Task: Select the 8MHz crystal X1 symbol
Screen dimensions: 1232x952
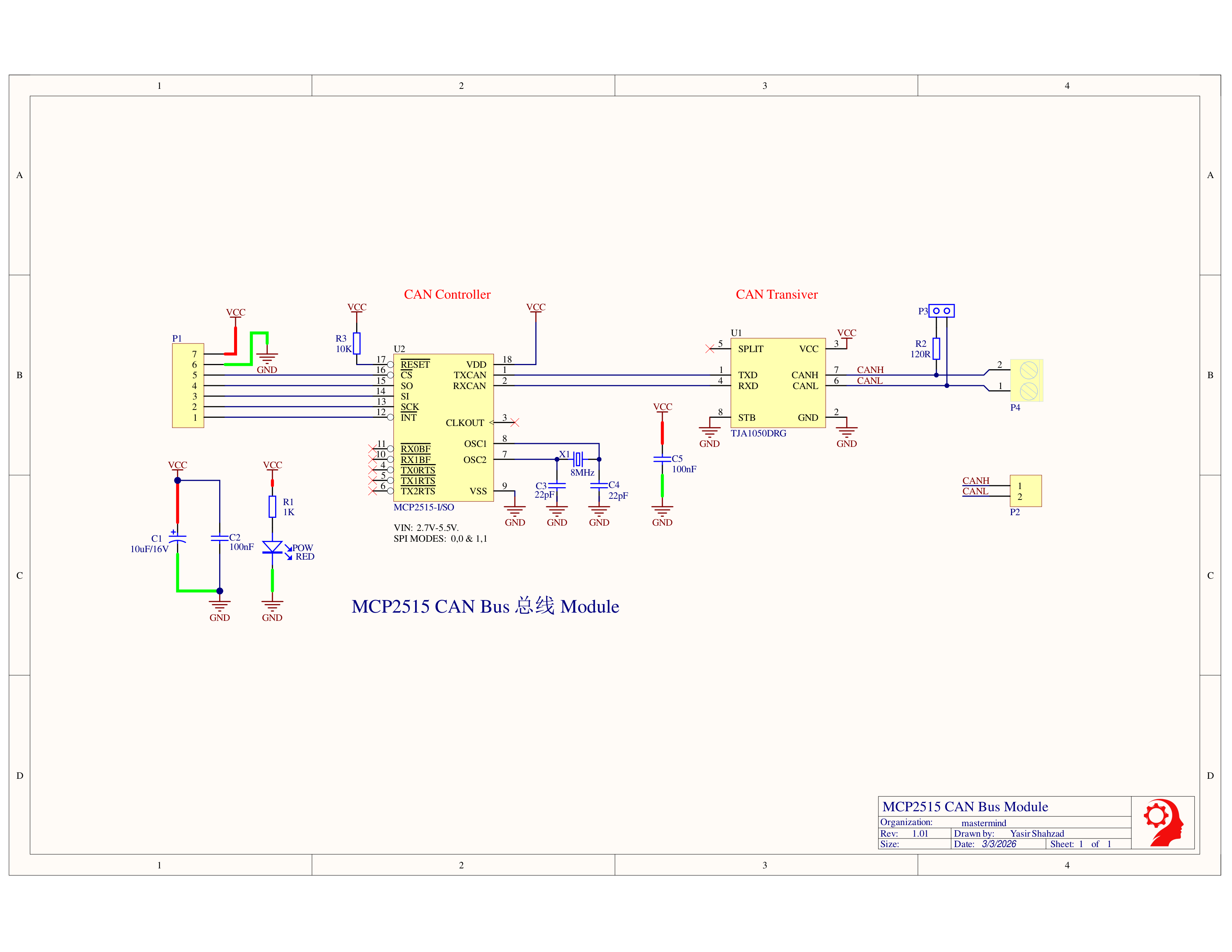Action: [578, 459]
